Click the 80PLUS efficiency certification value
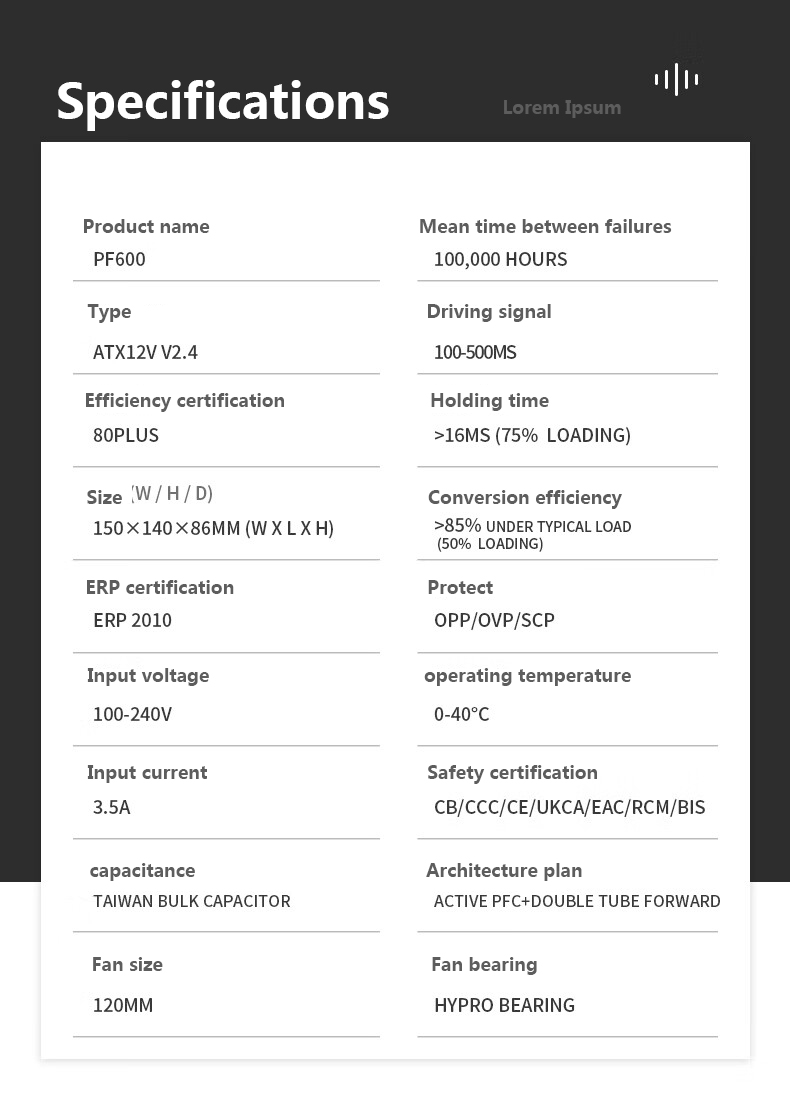 [x=126, y=435]
